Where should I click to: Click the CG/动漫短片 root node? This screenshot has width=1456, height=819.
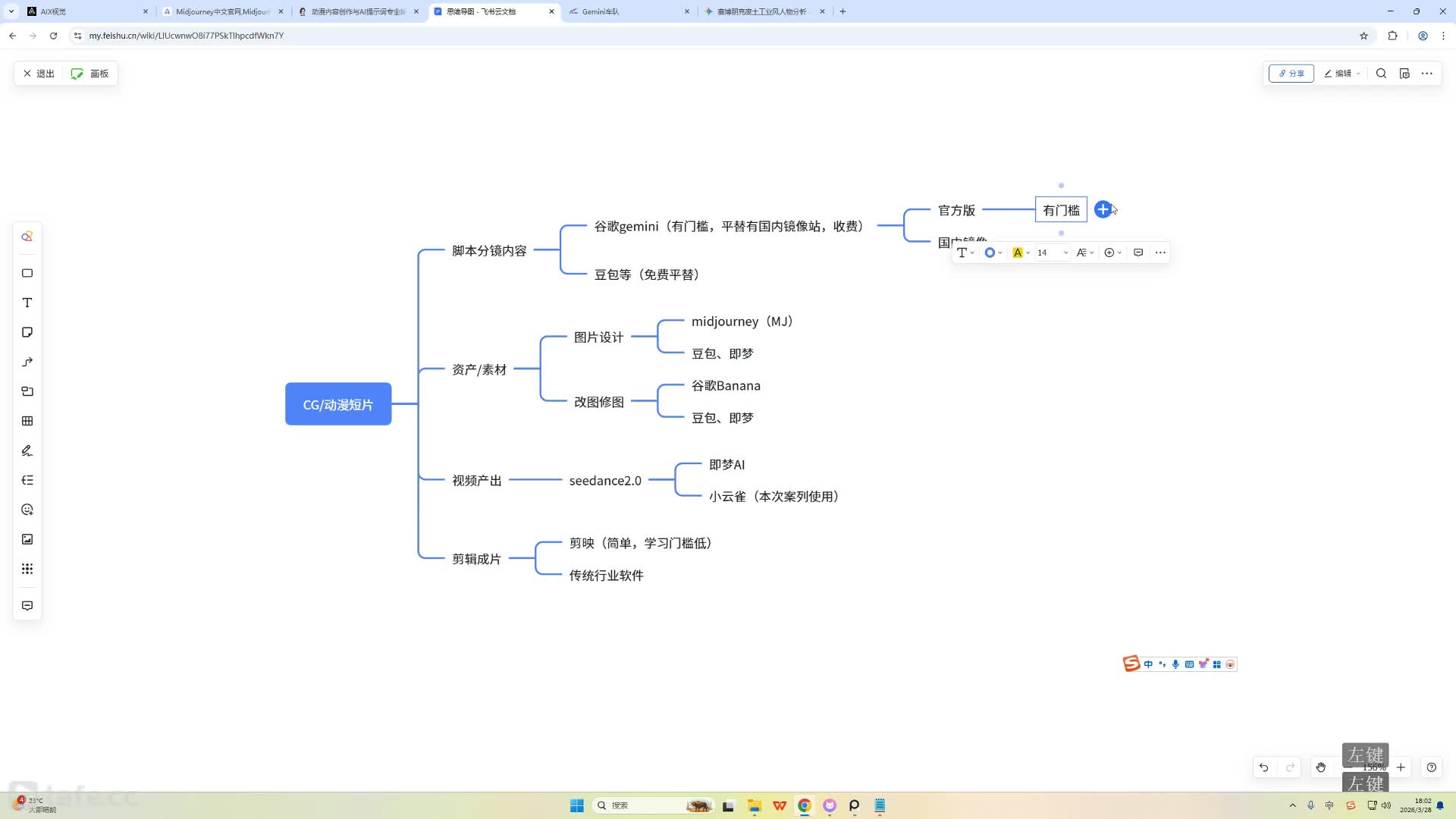click(x=338, y=404)
